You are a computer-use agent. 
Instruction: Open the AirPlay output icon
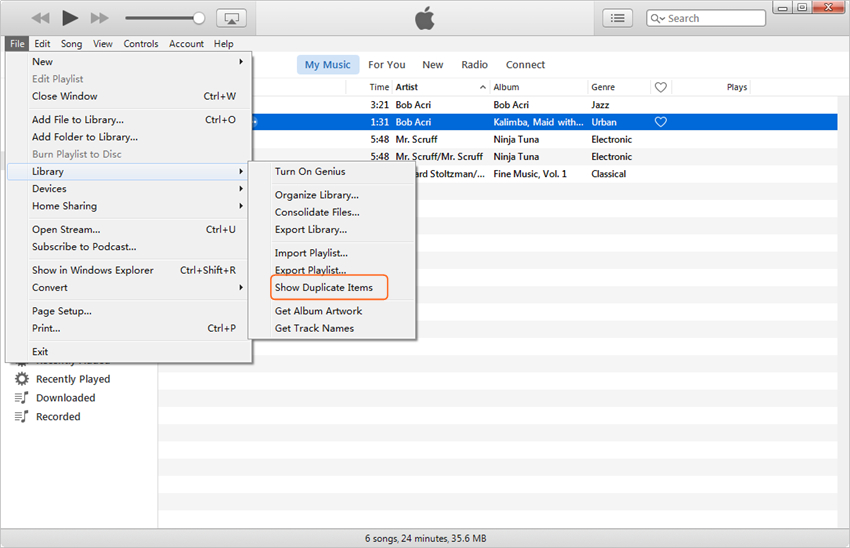231,18
